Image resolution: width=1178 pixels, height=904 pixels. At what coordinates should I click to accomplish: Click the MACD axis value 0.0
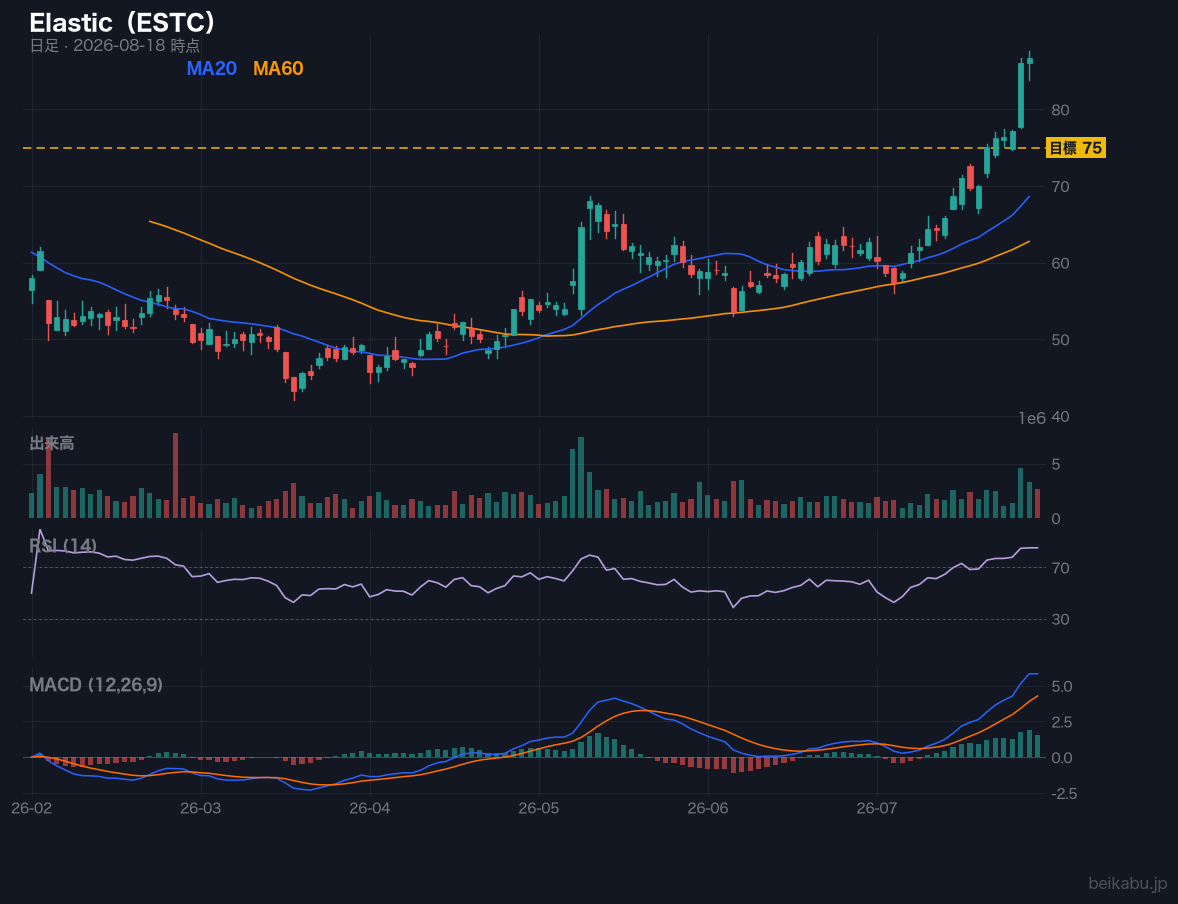click(1062, 758)
